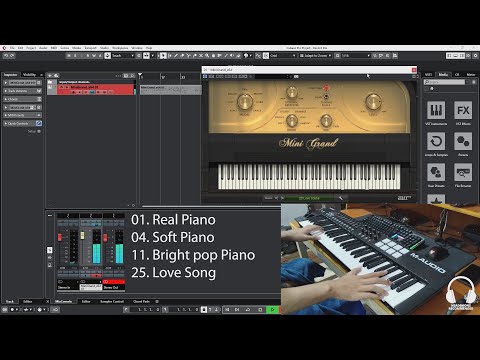Toggle Auto-Scroll button in toolbar

tap(146, 56)
